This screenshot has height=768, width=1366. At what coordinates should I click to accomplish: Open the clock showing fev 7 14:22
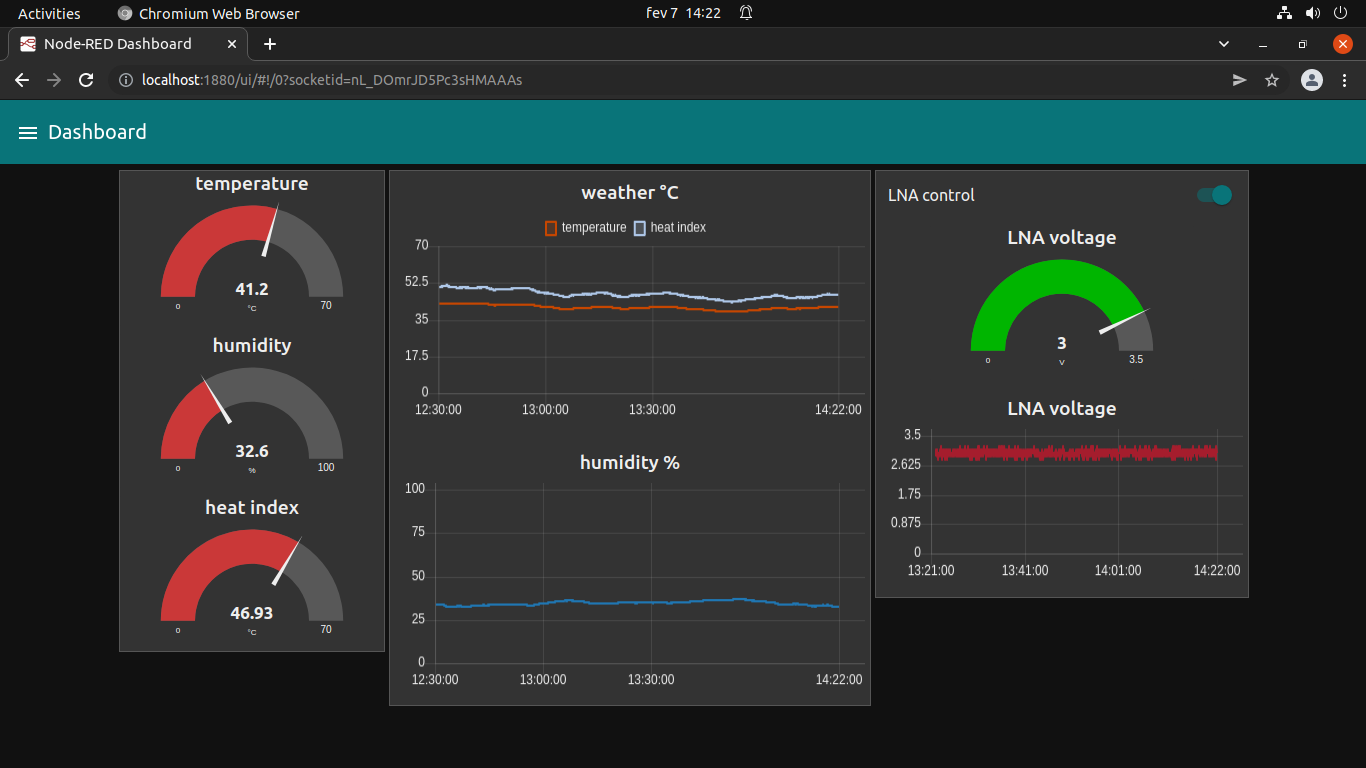pos(684,13)
